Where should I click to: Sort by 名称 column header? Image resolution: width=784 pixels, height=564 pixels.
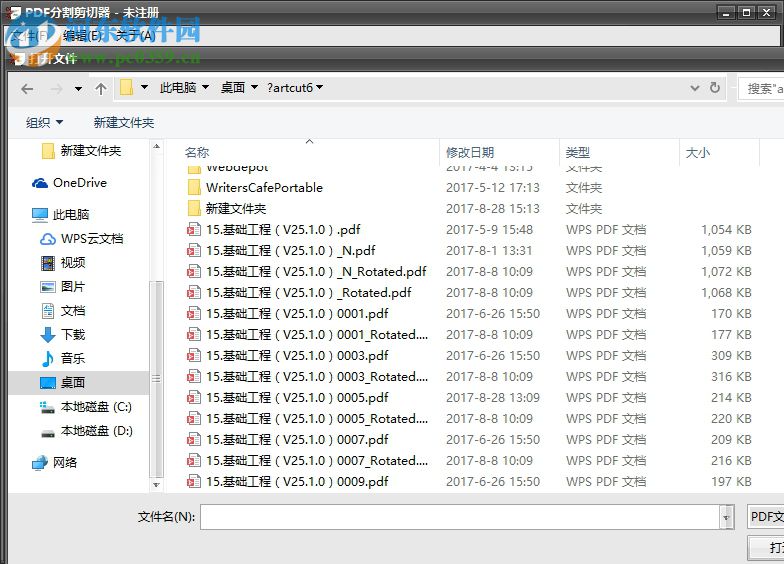pyautogui.click(x=196, y=152)
